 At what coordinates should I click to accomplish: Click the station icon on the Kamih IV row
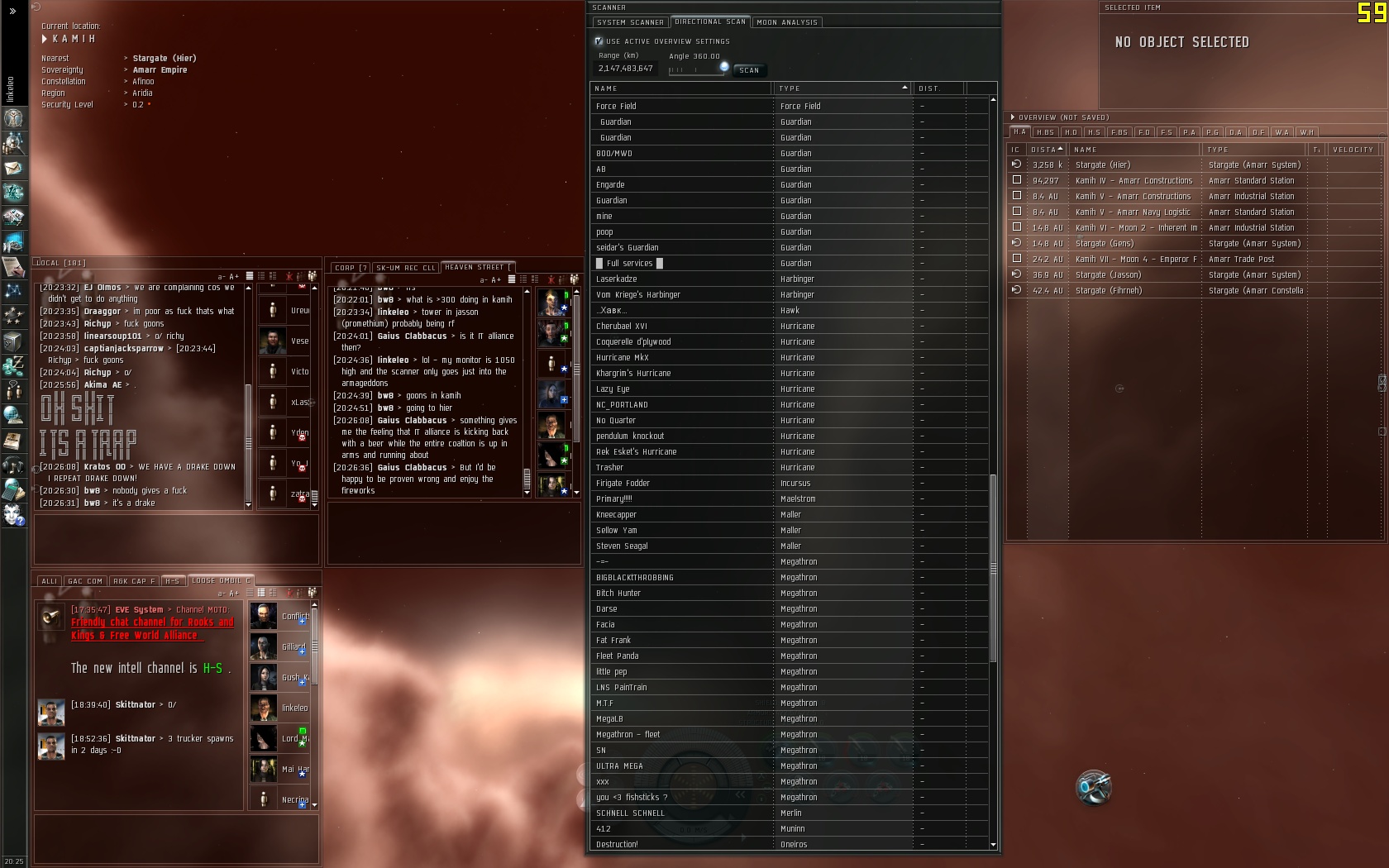pyautogui.click(x=1016, y=179)
